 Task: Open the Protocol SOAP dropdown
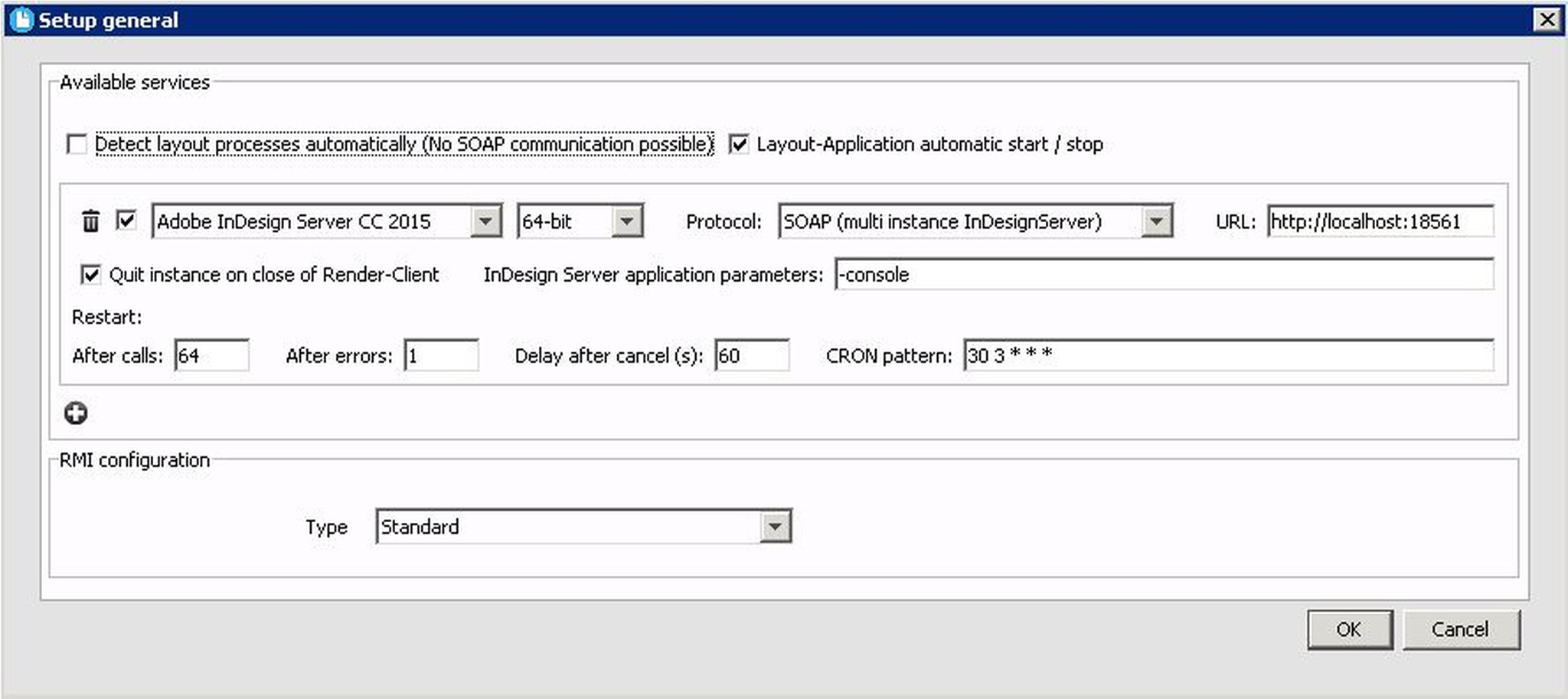1156,221
